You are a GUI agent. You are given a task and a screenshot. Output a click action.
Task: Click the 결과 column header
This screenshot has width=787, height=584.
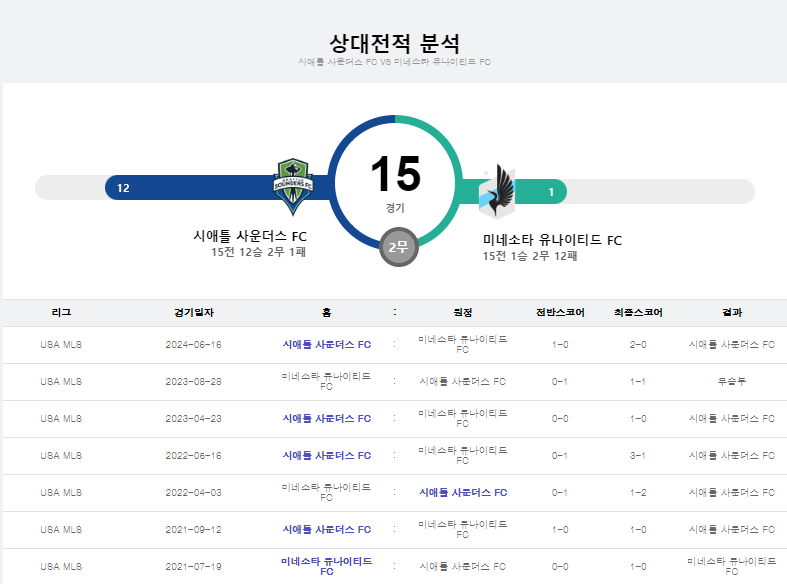(x=732, y=312)
